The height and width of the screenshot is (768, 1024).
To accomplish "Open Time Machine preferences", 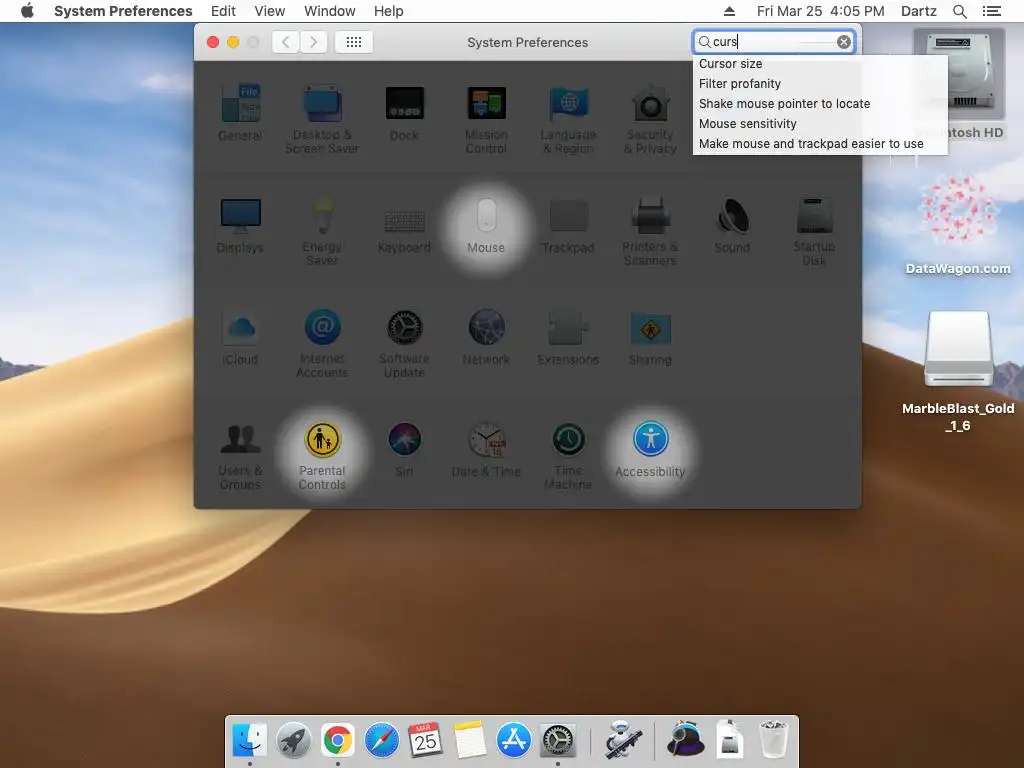I will pyautogui.click(x=568, y=456).
